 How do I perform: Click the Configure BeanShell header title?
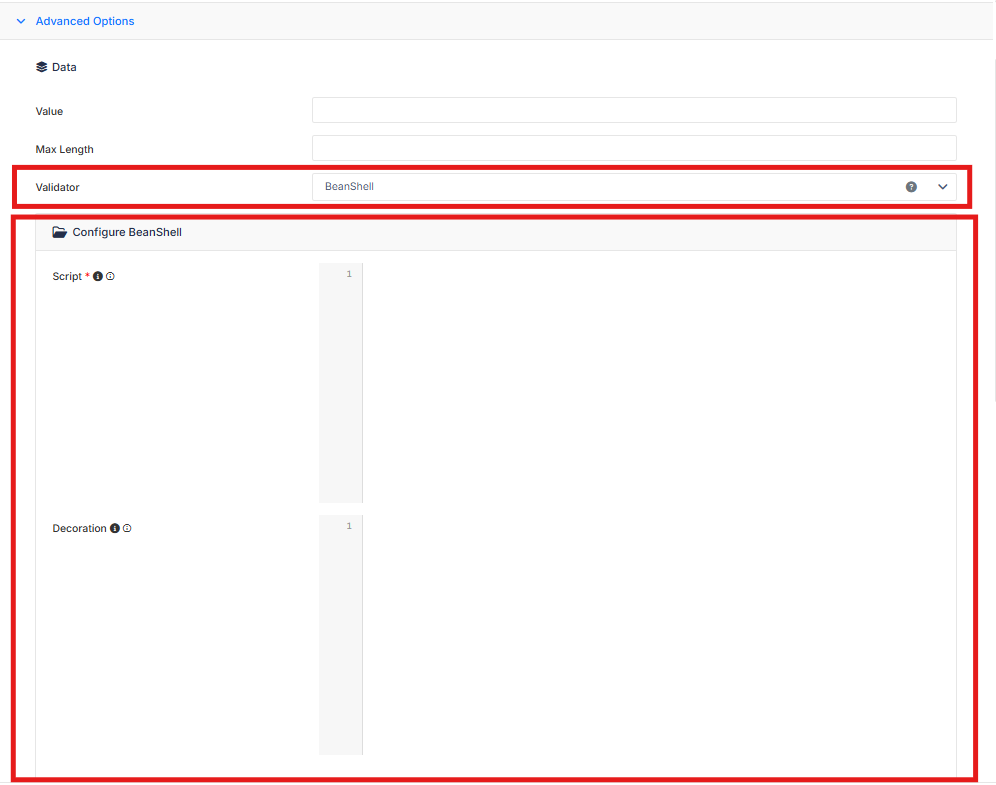(127, 232)
